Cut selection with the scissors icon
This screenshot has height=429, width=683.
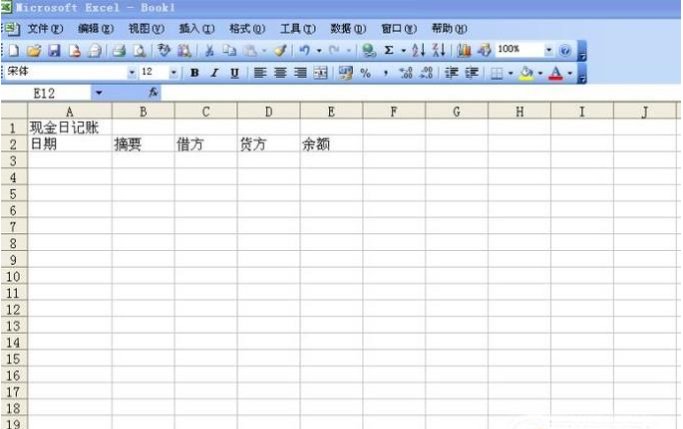pyautogui.click(x=209, y=51)
